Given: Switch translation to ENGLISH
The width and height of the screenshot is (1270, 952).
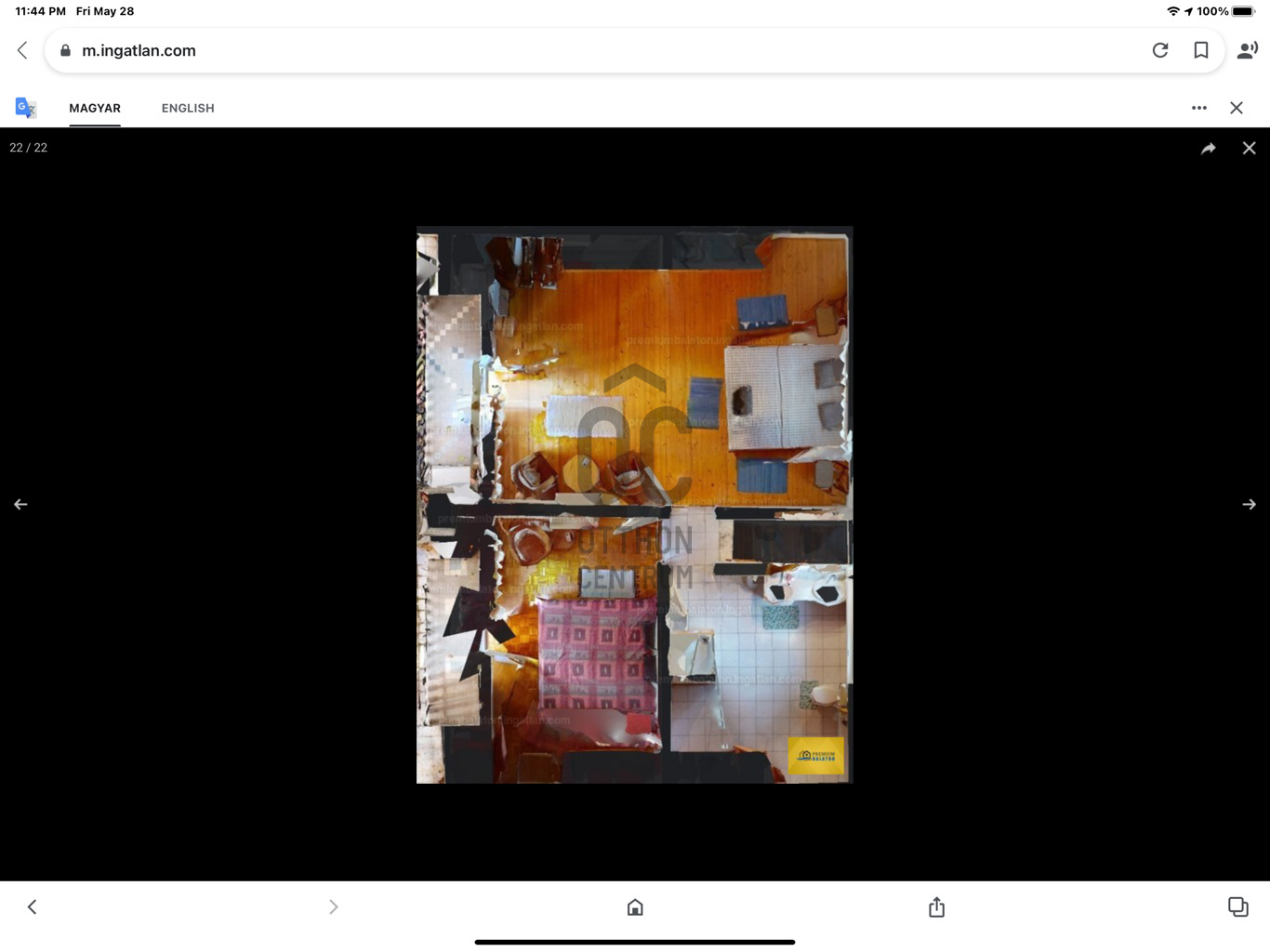Looking at the screenshot, I should pyautogui.click(x=188, y=108).
